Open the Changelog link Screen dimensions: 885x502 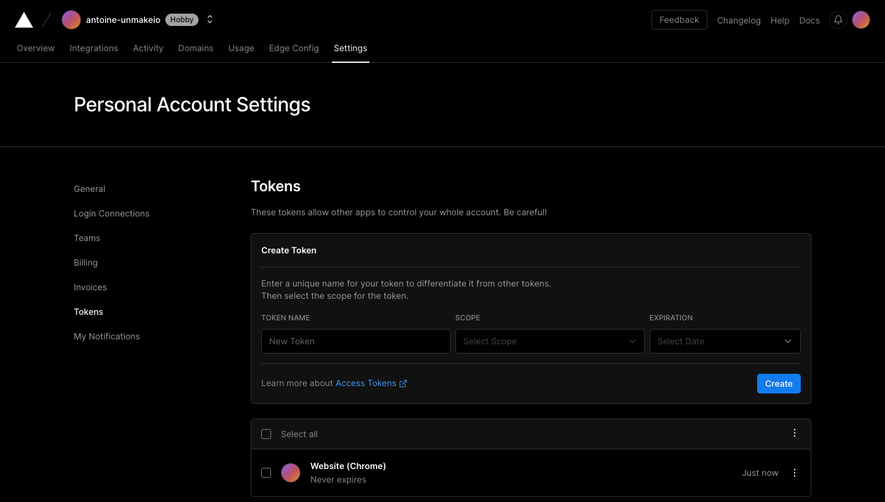(x=738, y=20)
